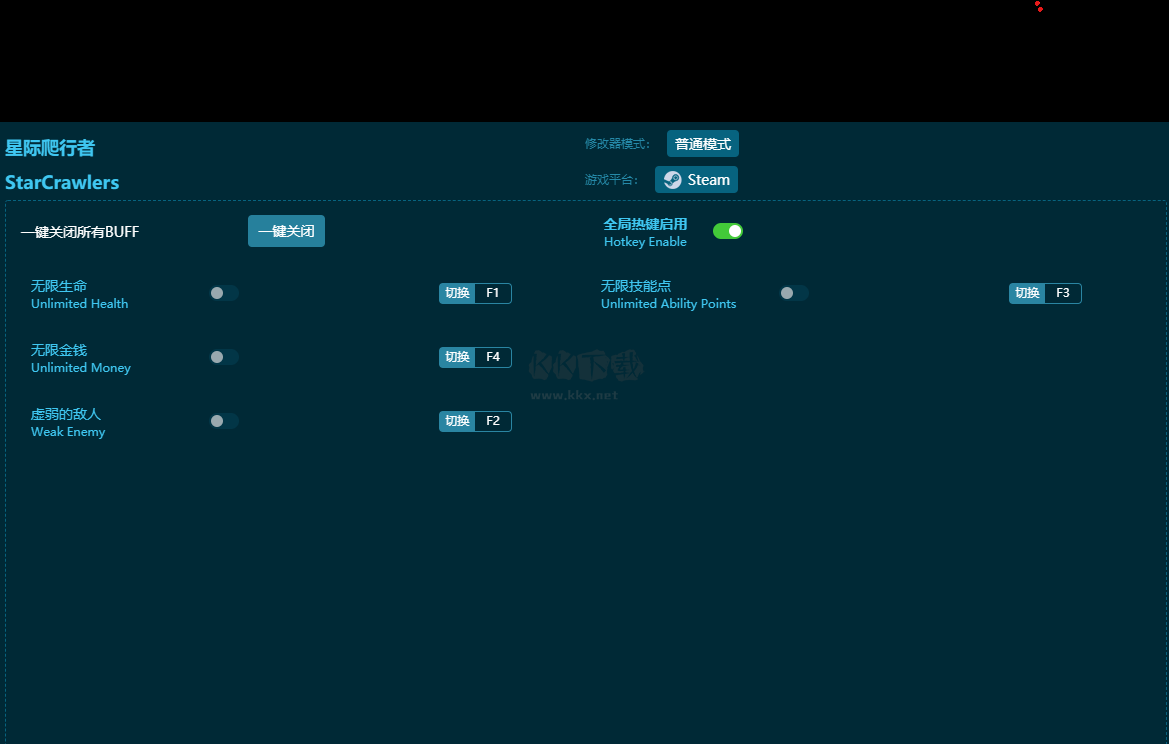The height and width of the screenshot is (744, 1169).
Task: Click the StarCrawlers title text
Action: 62,183
